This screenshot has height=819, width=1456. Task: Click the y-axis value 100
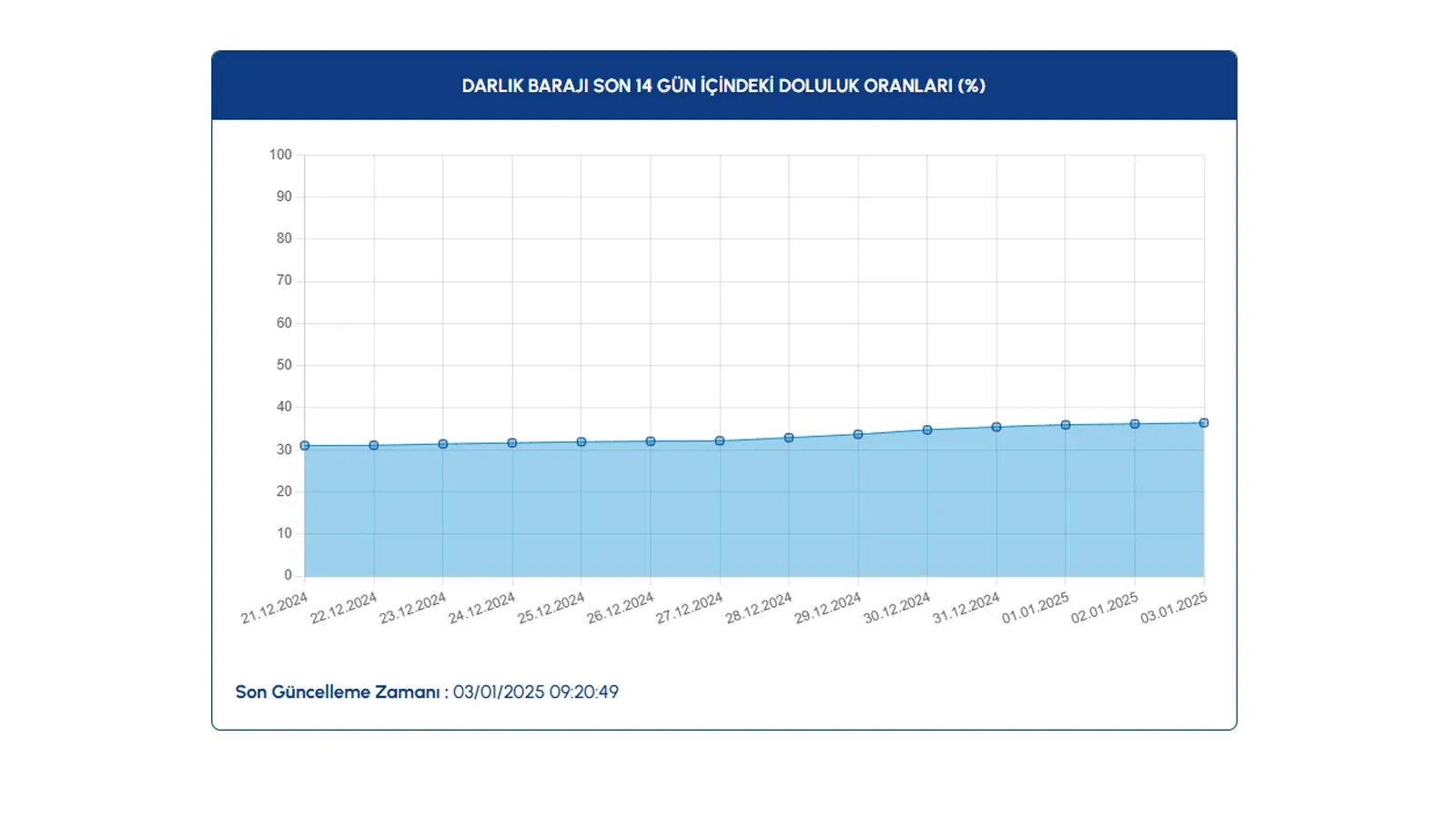pos(280,155)
